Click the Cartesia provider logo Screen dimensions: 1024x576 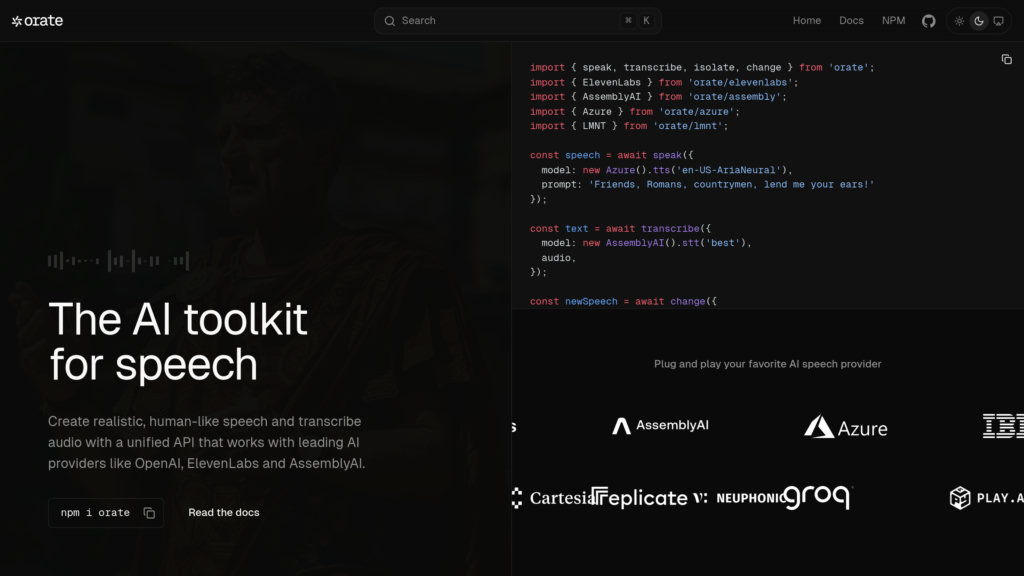pos(553,498)
